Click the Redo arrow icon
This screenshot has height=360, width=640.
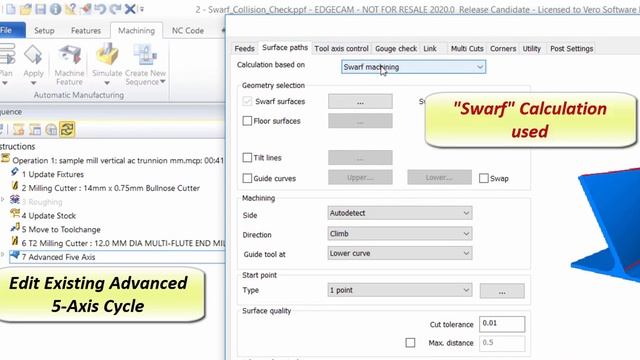click(116, 9)
